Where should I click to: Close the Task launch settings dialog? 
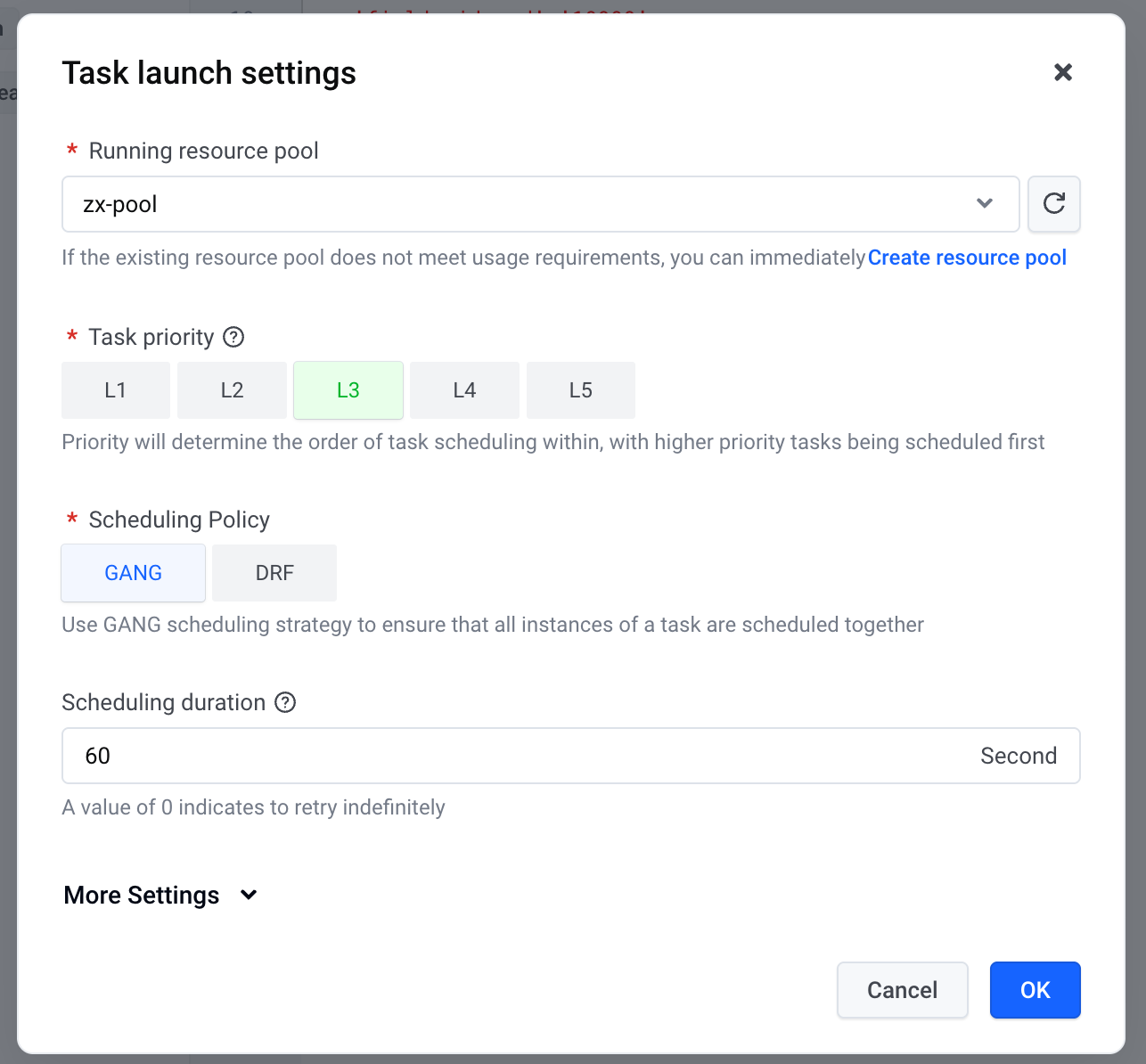coord(1062,72)
